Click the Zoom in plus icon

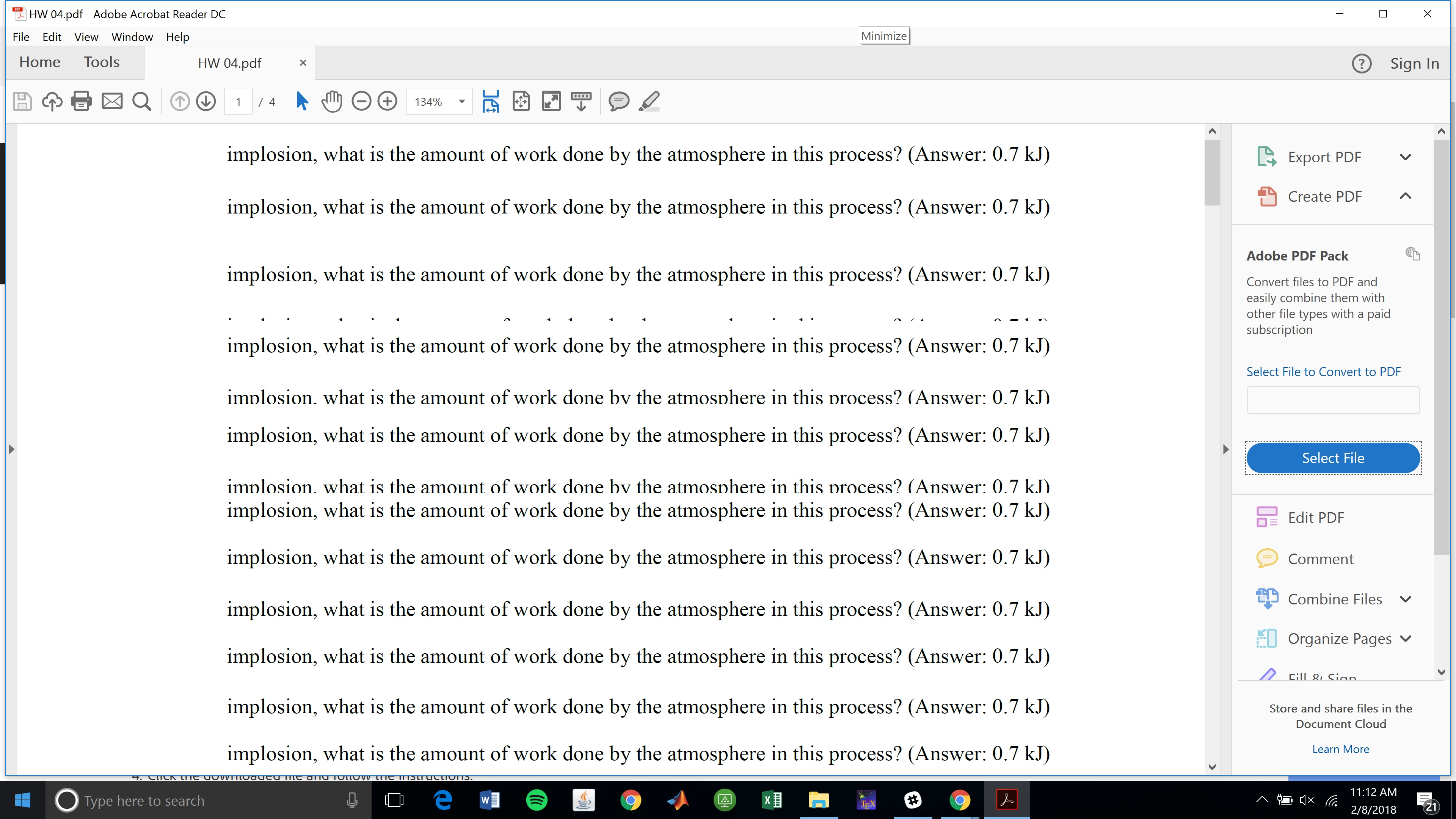(388, 102)
